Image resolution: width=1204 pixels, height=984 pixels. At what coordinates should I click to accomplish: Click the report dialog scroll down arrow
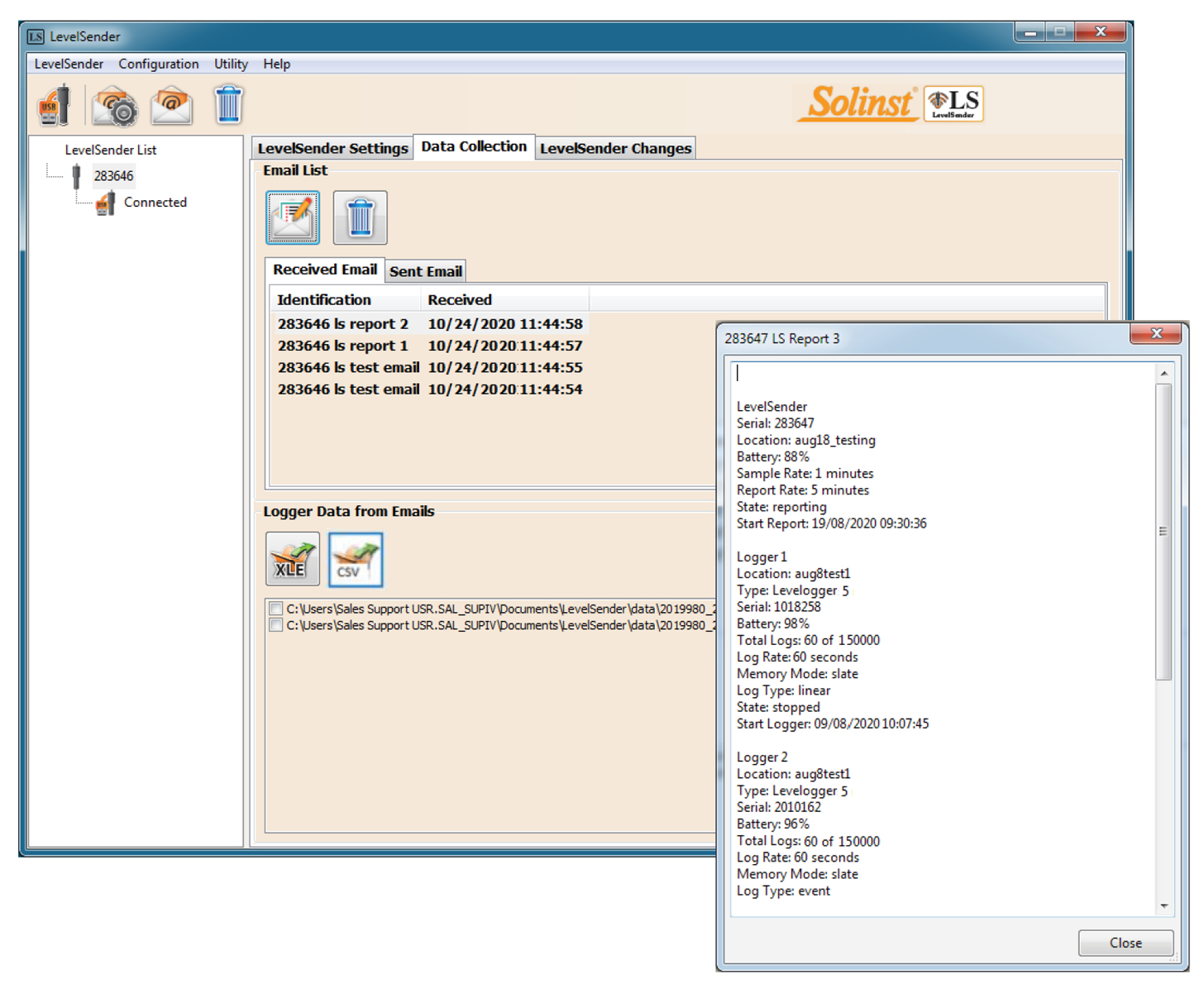pos(1164,906)
